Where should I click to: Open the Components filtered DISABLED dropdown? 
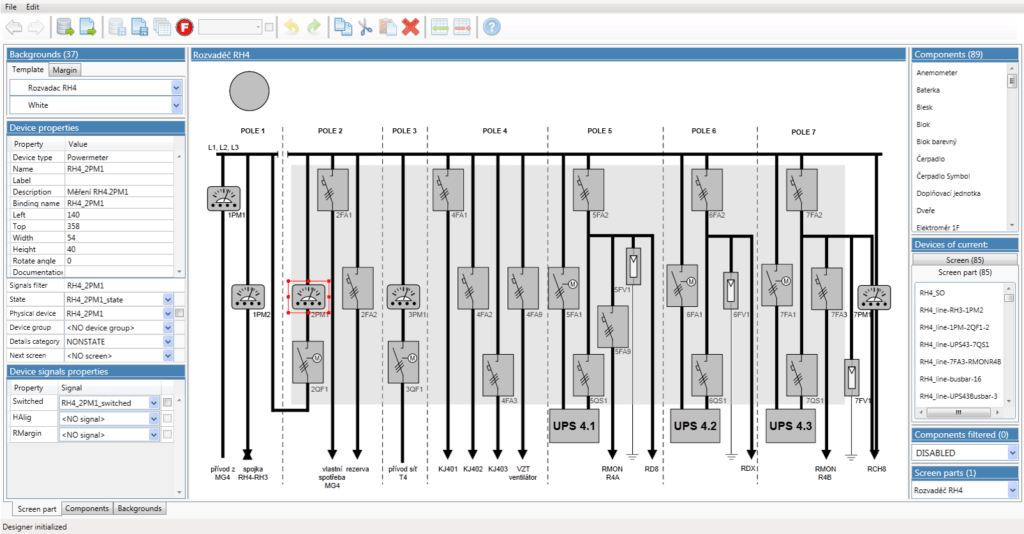(1013, 452)
